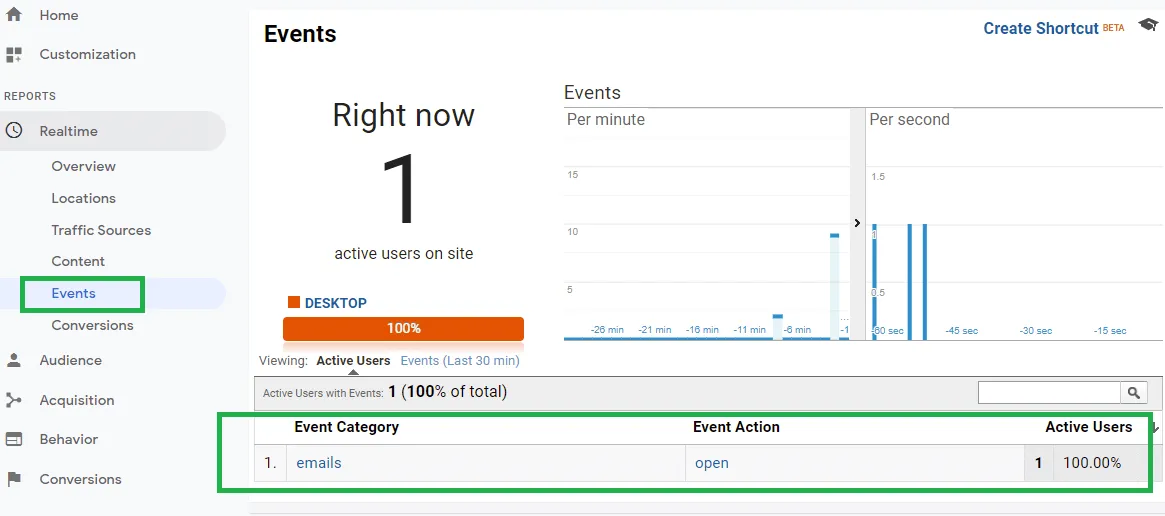Click the search magnifier button

click(1133, 393)
